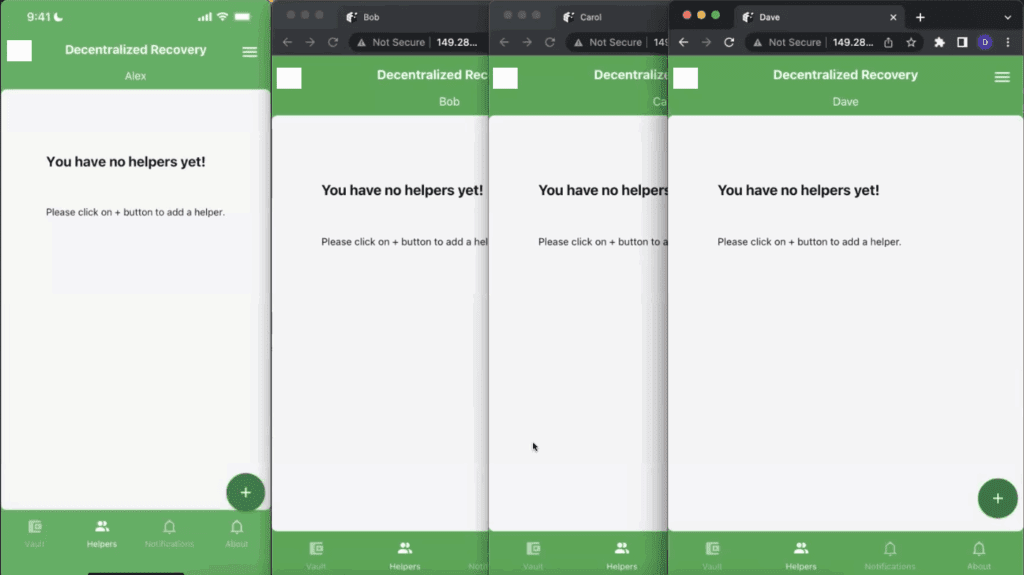
Task: Open a new tab in Dave's browser window
Action: (x=920, y=17)
